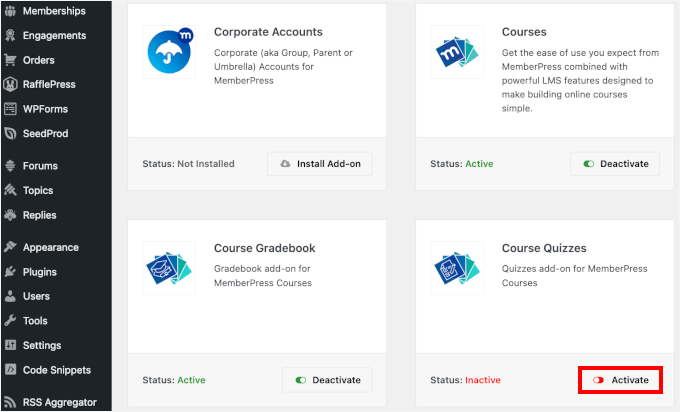Activate the Course Quizzes add-on

[x=620, y=380]
